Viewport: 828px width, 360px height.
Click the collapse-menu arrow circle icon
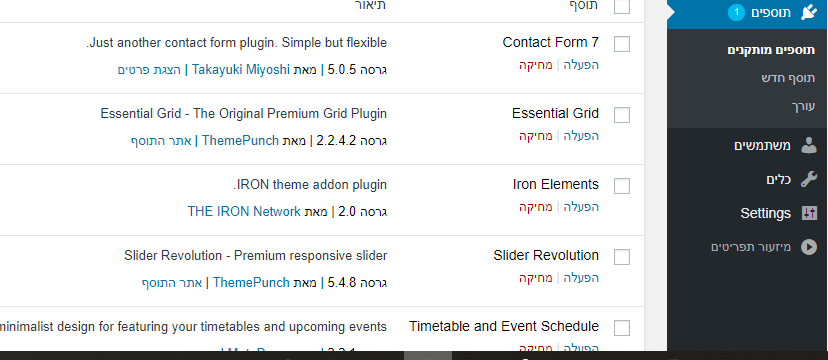click(808, 247)
